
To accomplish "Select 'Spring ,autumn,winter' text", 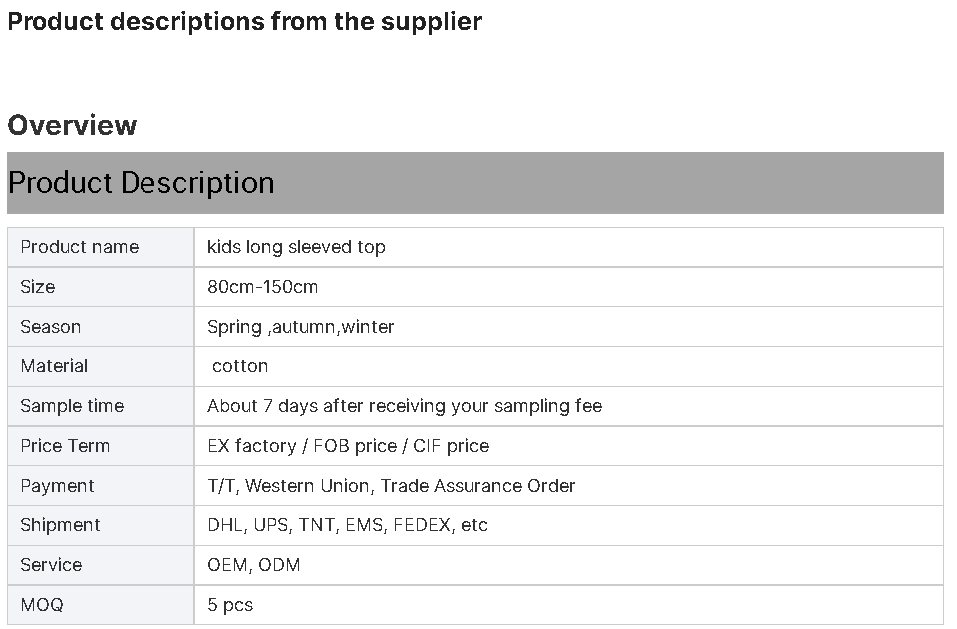I will (300, 327).
